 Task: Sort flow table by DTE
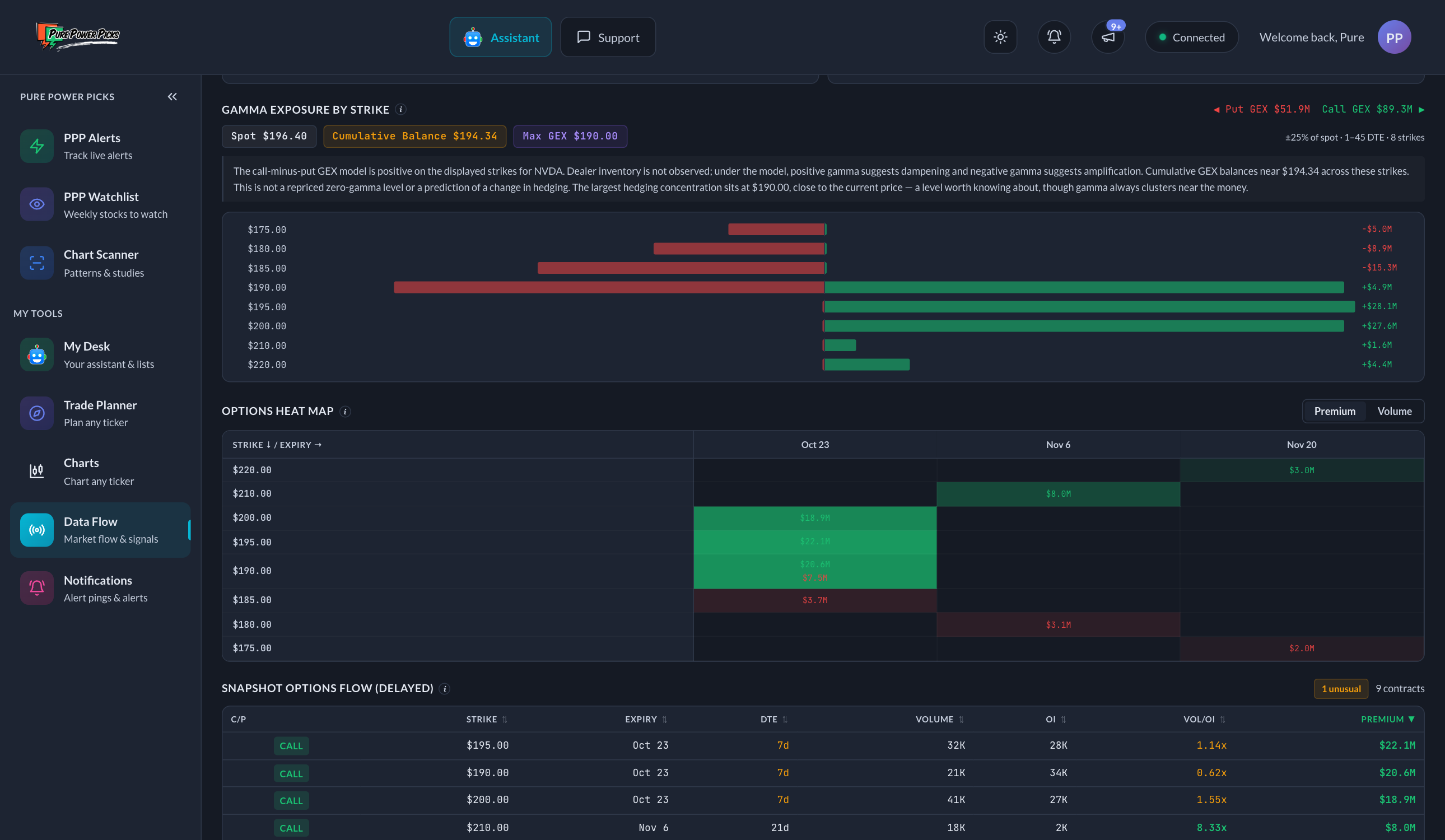(x=774, y=720)
